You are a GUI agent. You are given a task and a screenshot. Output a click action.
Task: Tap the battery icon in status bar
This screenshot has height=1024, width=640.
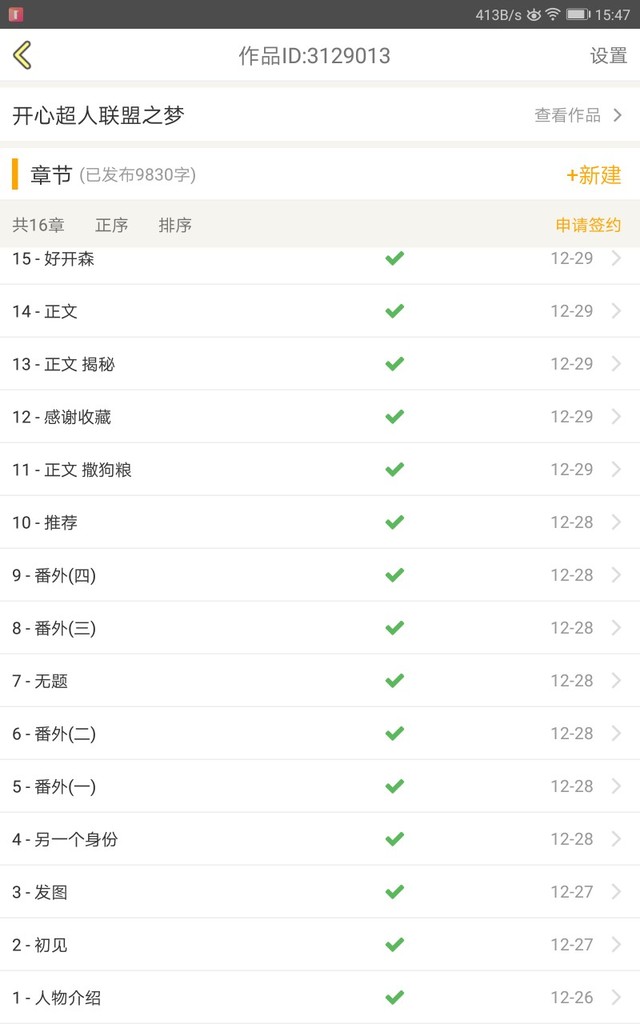pos(578,14)
